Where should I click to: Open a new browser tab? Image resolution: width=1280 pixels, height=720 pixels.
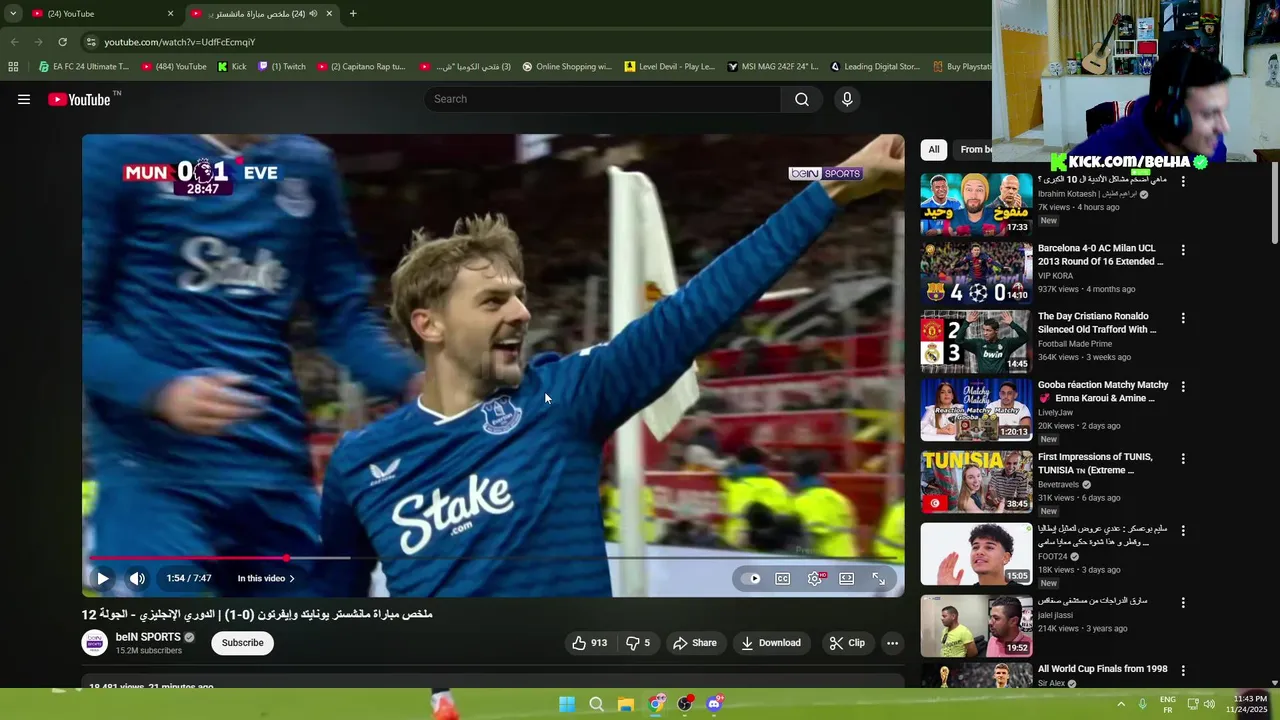(x=353, y=14)
